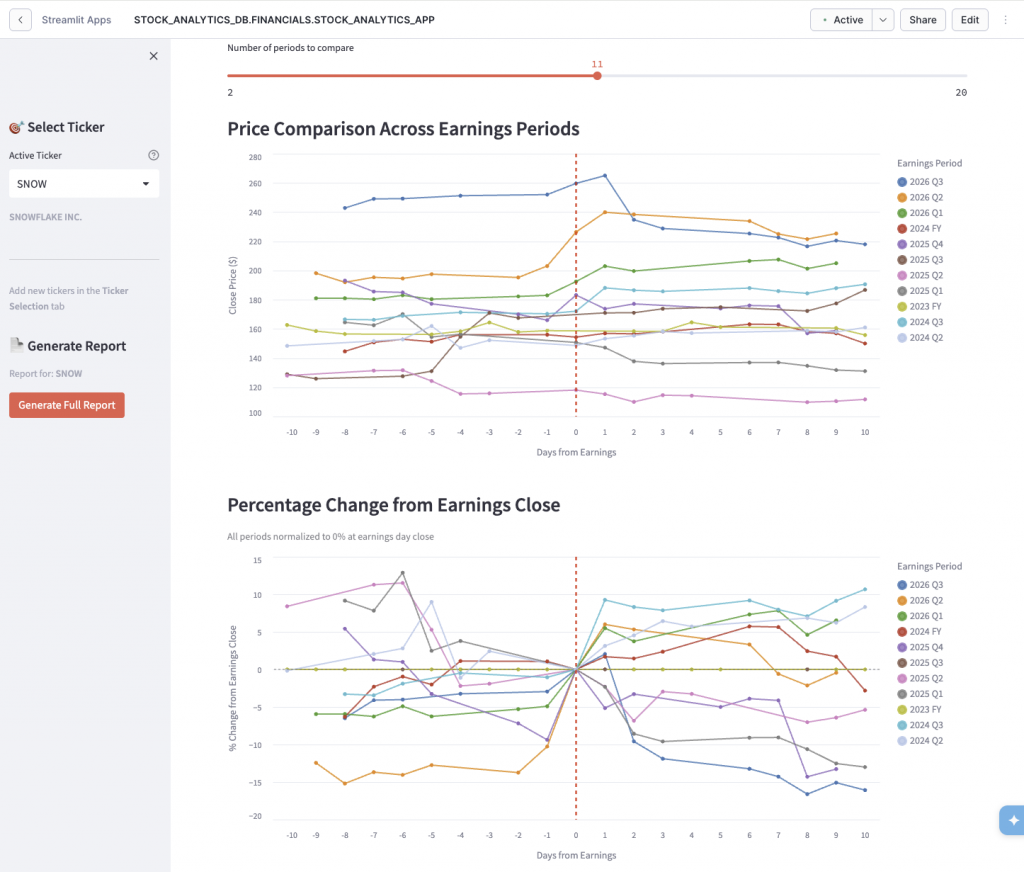Click the help icon beside Active Ticker
Screen dimensions: 1024x872
pos(153,156)
